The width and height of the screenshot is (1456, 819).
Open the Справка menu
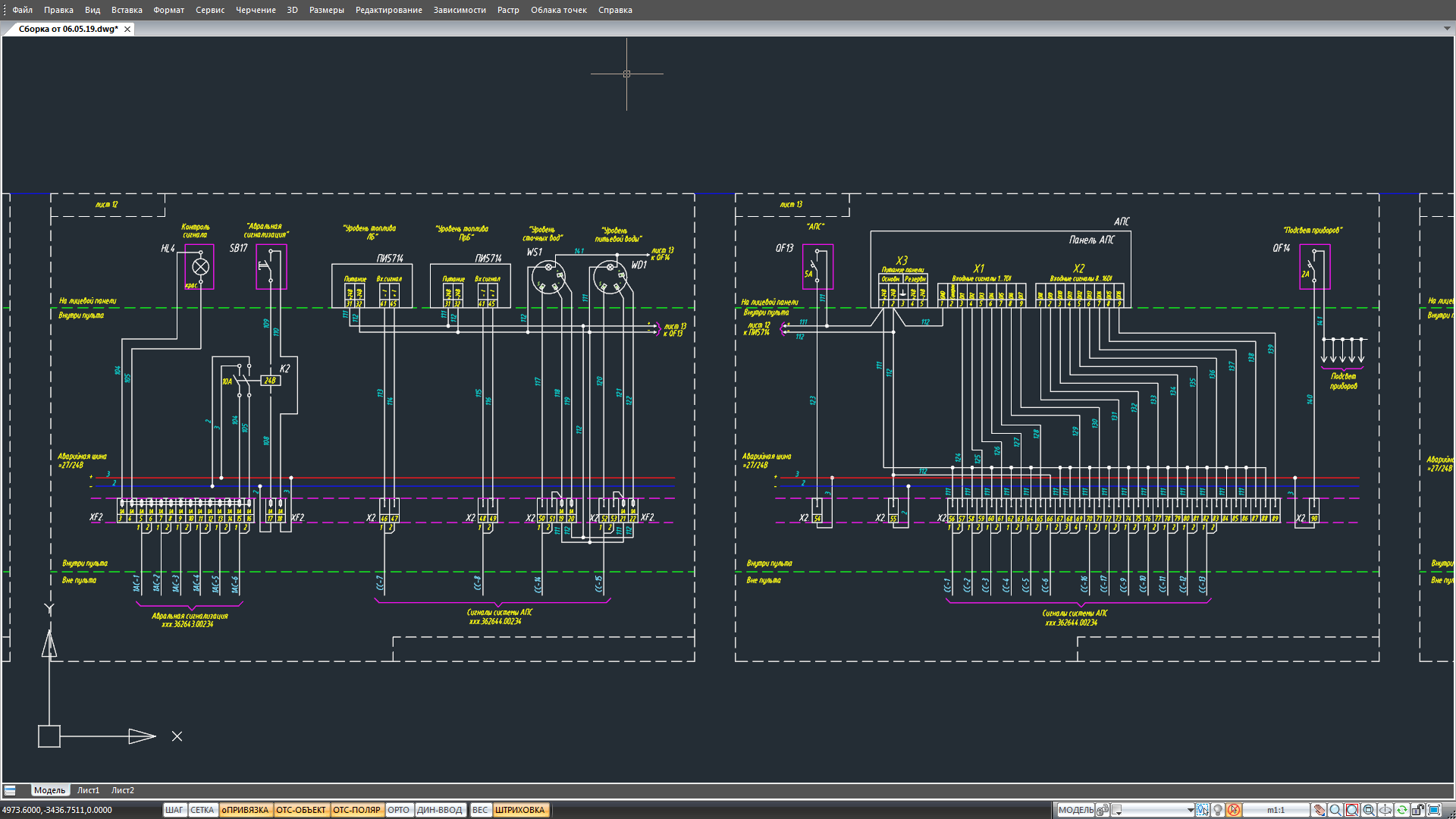pos(615,10)
